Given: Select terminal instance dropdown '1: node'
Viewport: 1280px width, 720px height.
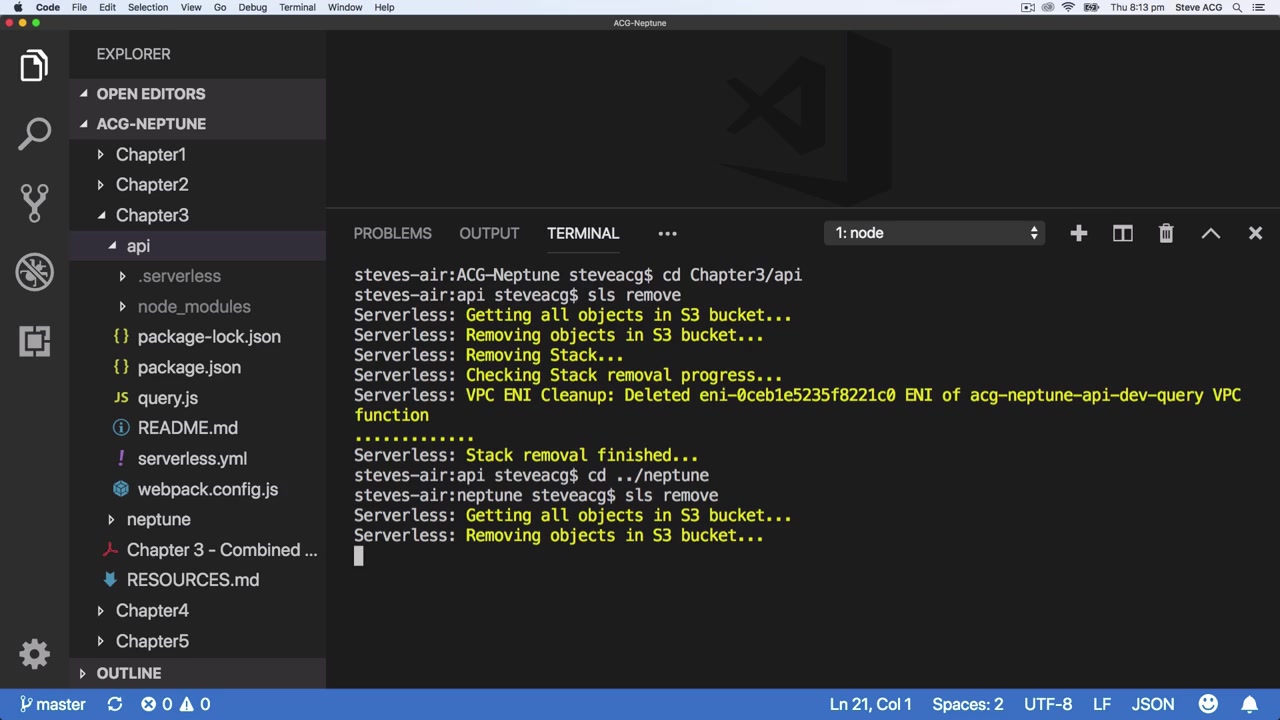Looking at the screenshot, I should [935, 233].
